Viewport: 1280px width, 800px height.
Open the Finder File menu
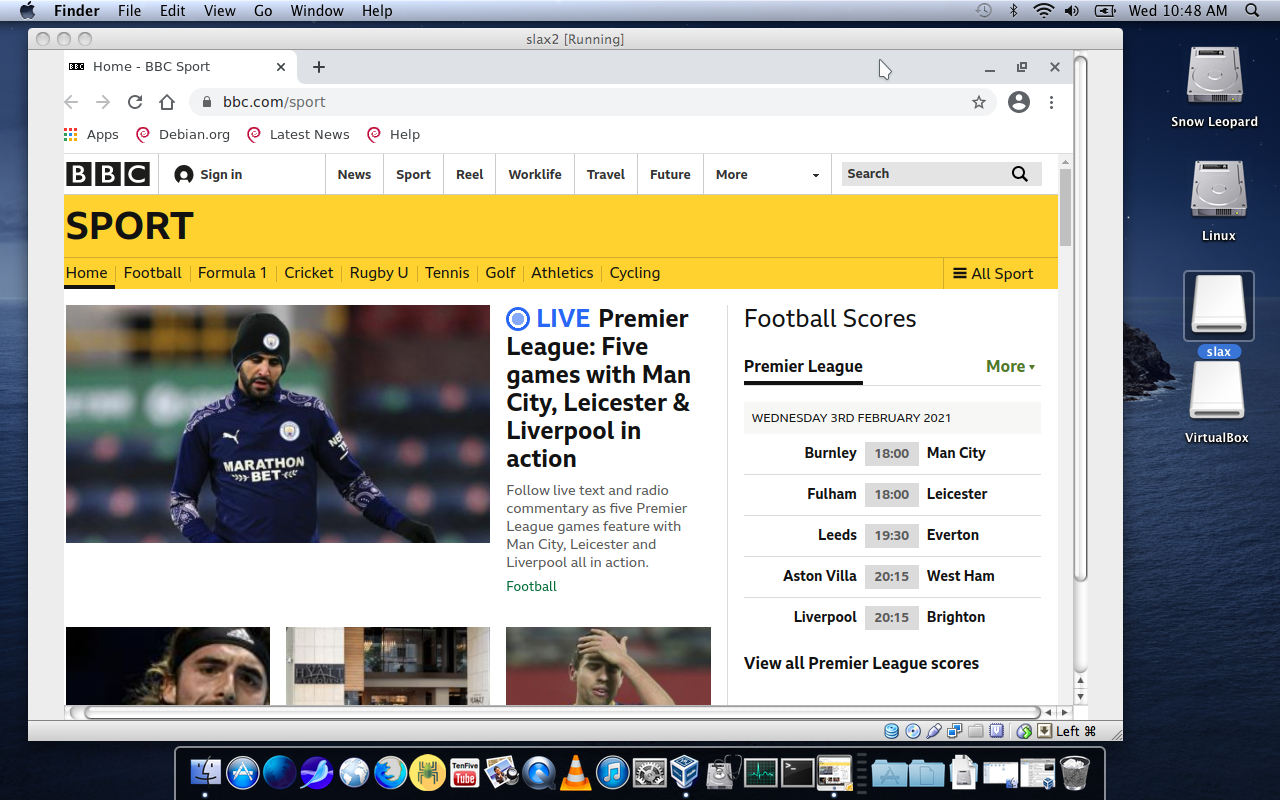point(129,11)
